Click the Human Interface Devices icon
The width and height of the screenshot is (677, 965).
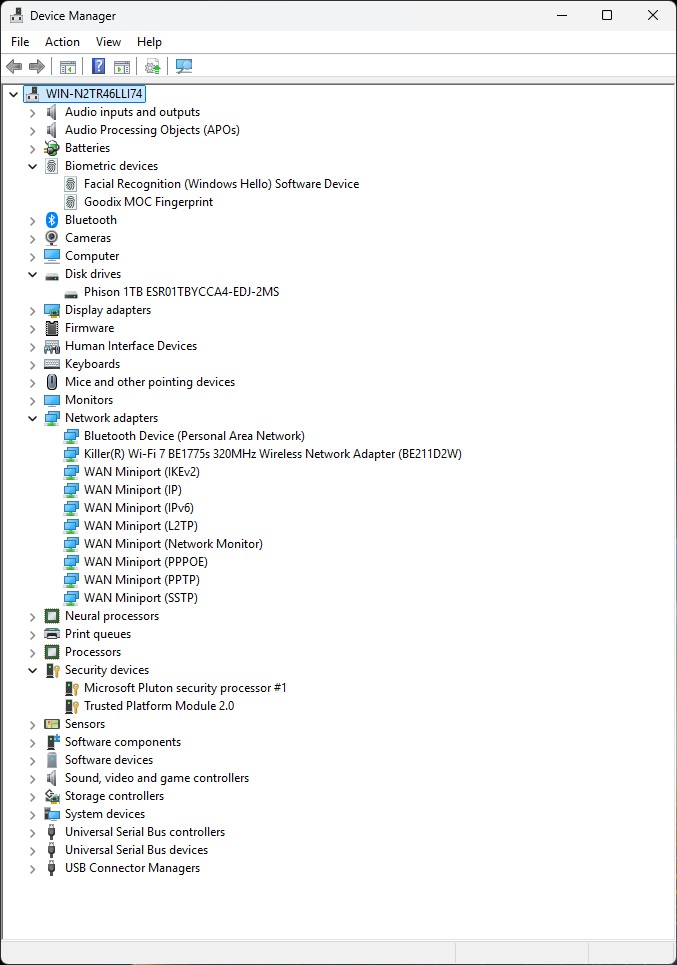(x=52, y=346)
